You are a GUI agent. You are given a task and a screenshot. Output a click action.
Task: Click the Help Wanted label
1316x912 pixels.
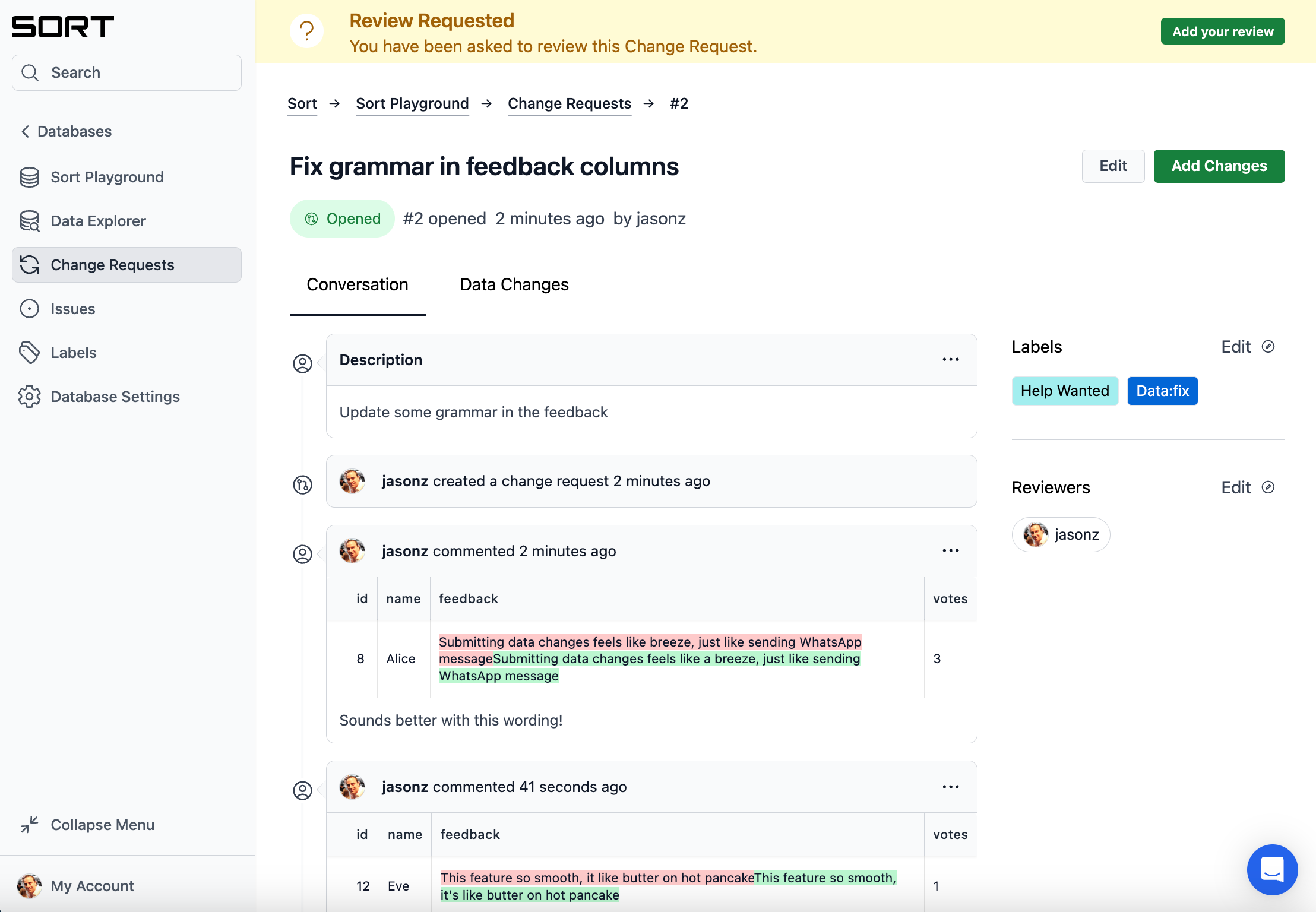[x=1065, y=391]
